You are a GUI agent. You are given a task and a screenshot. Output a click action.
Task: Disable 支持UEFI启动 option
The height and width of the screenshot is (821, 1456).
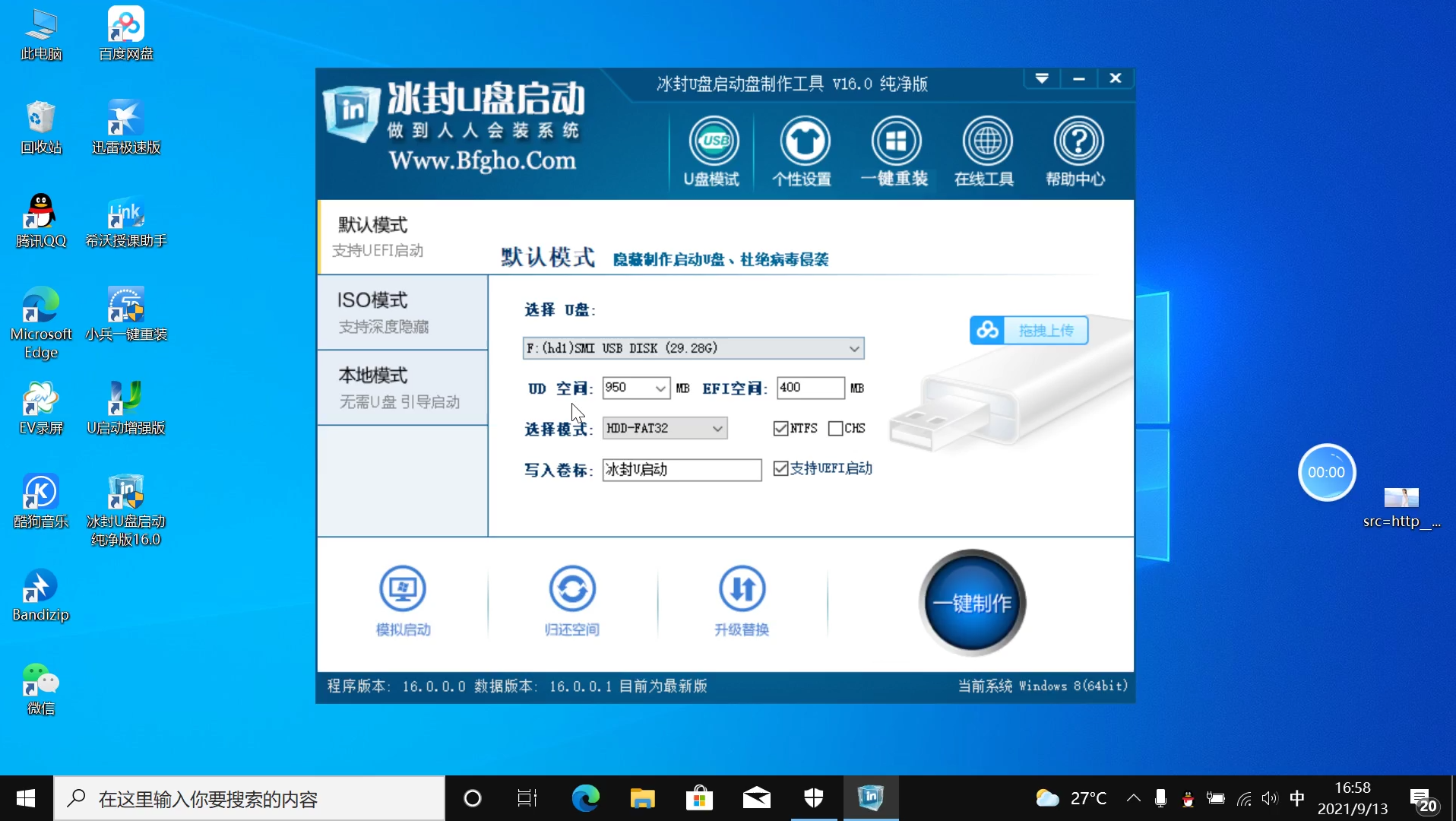(782, 468)
